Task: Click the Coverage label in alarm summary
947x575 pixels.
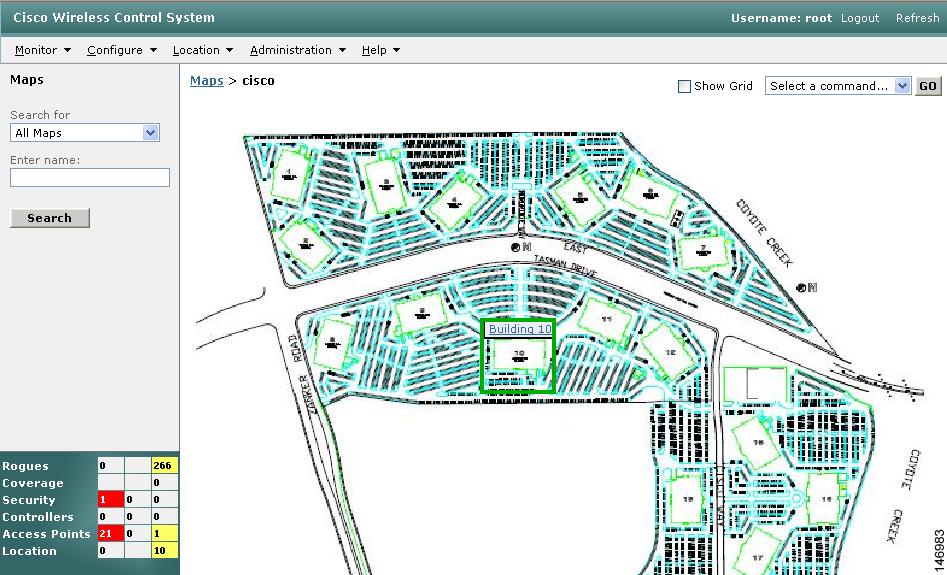Action: pos(33,483)
